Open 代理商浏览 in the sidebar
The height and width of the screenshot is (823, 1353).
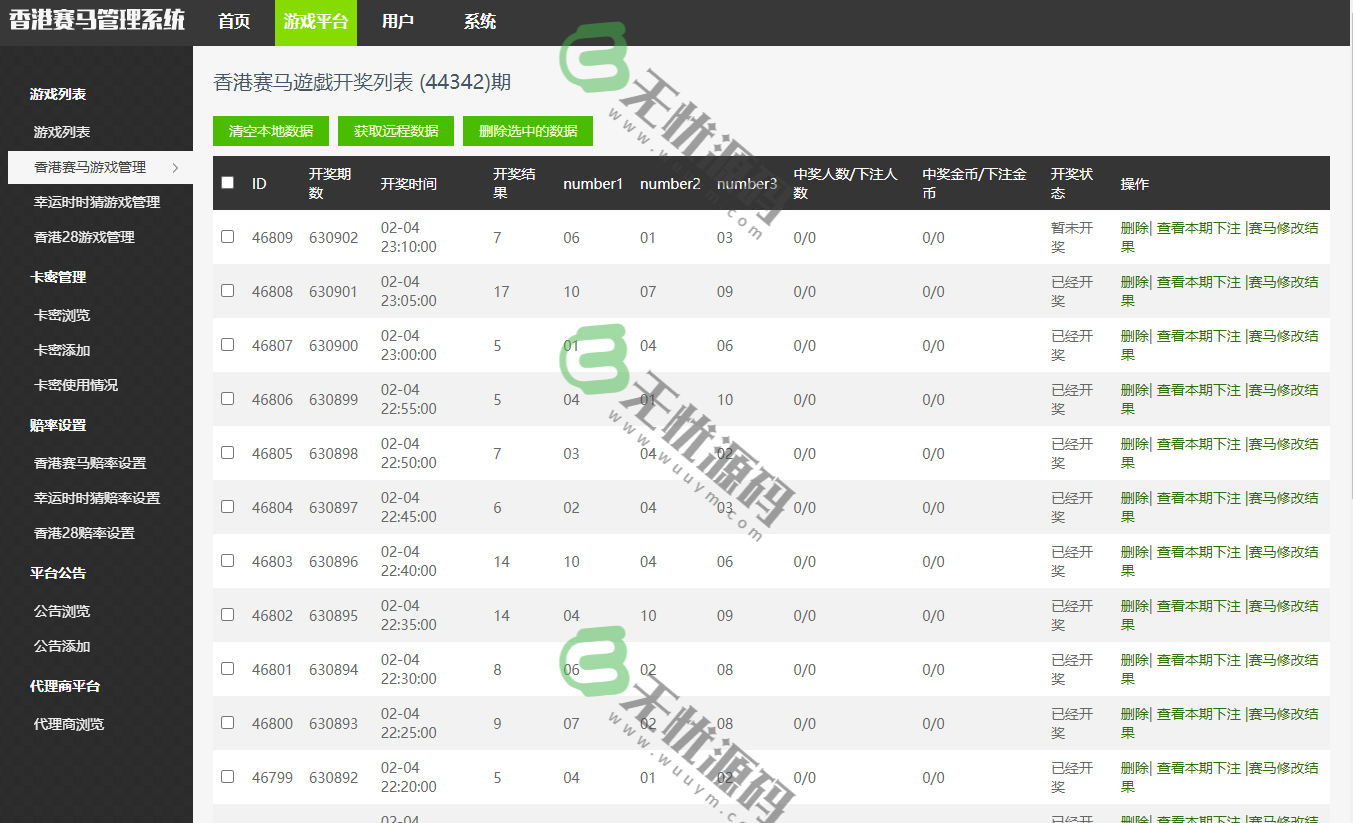pos(69,724)
